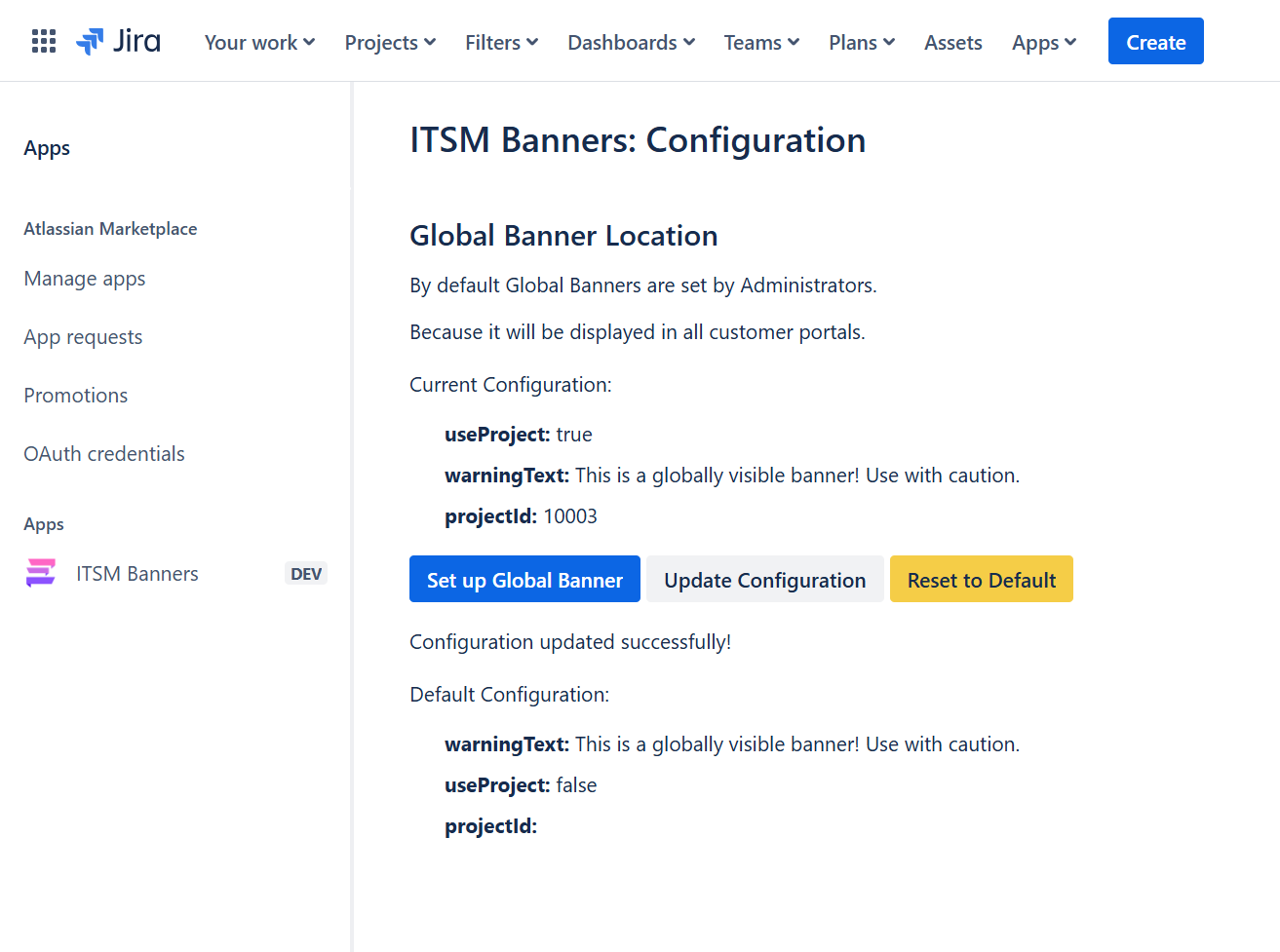Open the Apps menu in top bar
1280x952 pixels.
(x=1044, y=42)
